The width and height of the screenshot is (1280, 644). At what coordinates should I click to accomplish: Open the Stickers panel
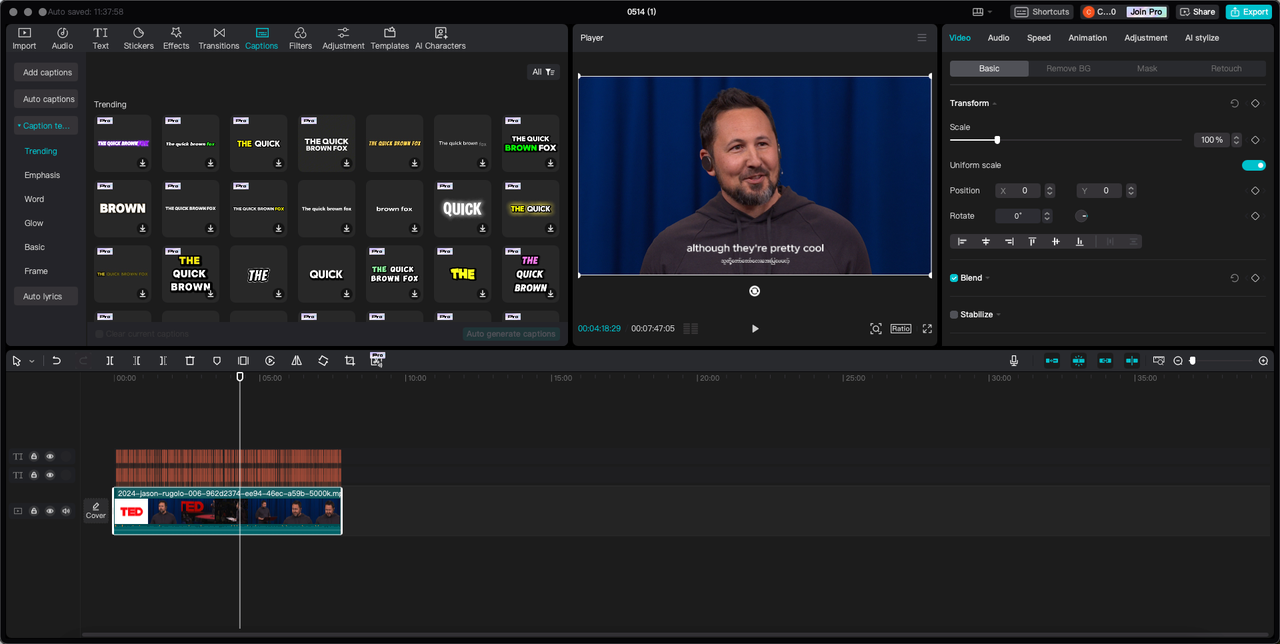click(x=138, y=38)
